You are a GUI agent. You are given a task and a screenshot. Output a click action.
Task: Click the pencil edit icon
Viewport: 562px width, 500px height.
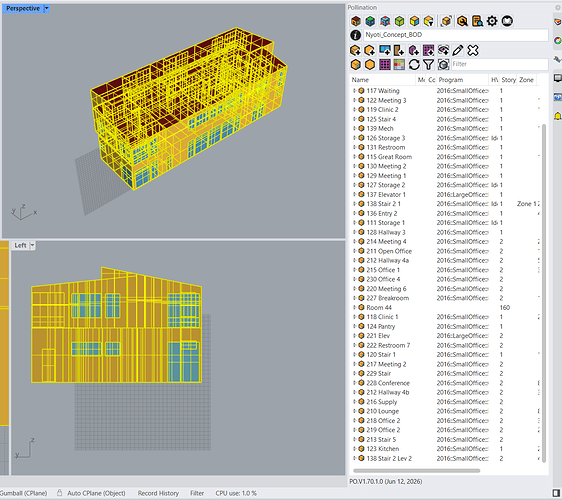tap(458, 50)
